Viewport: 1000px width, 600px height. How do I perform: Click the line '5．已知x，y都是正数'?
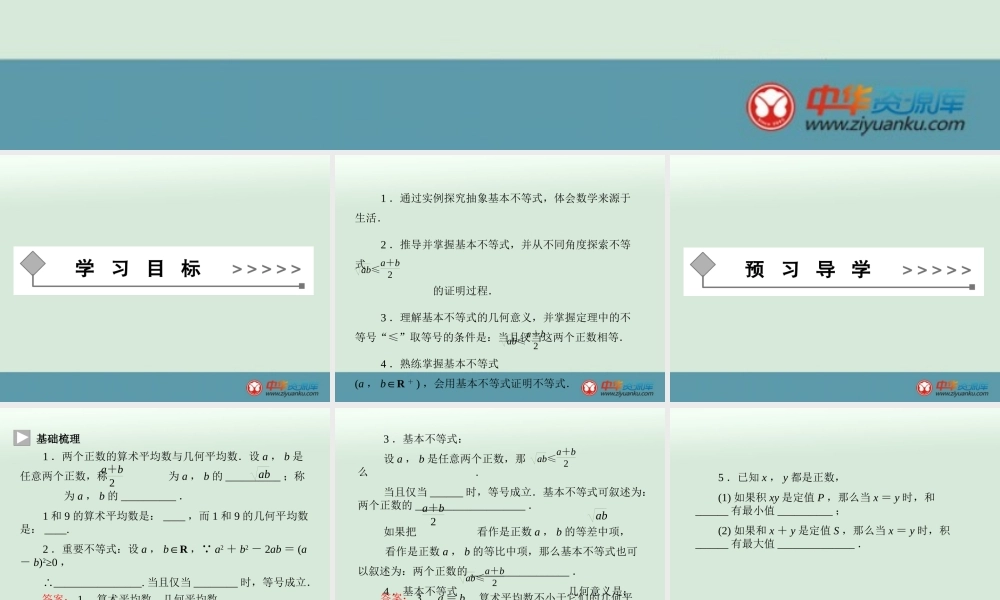pyautogui.click(x=778, y=477)
